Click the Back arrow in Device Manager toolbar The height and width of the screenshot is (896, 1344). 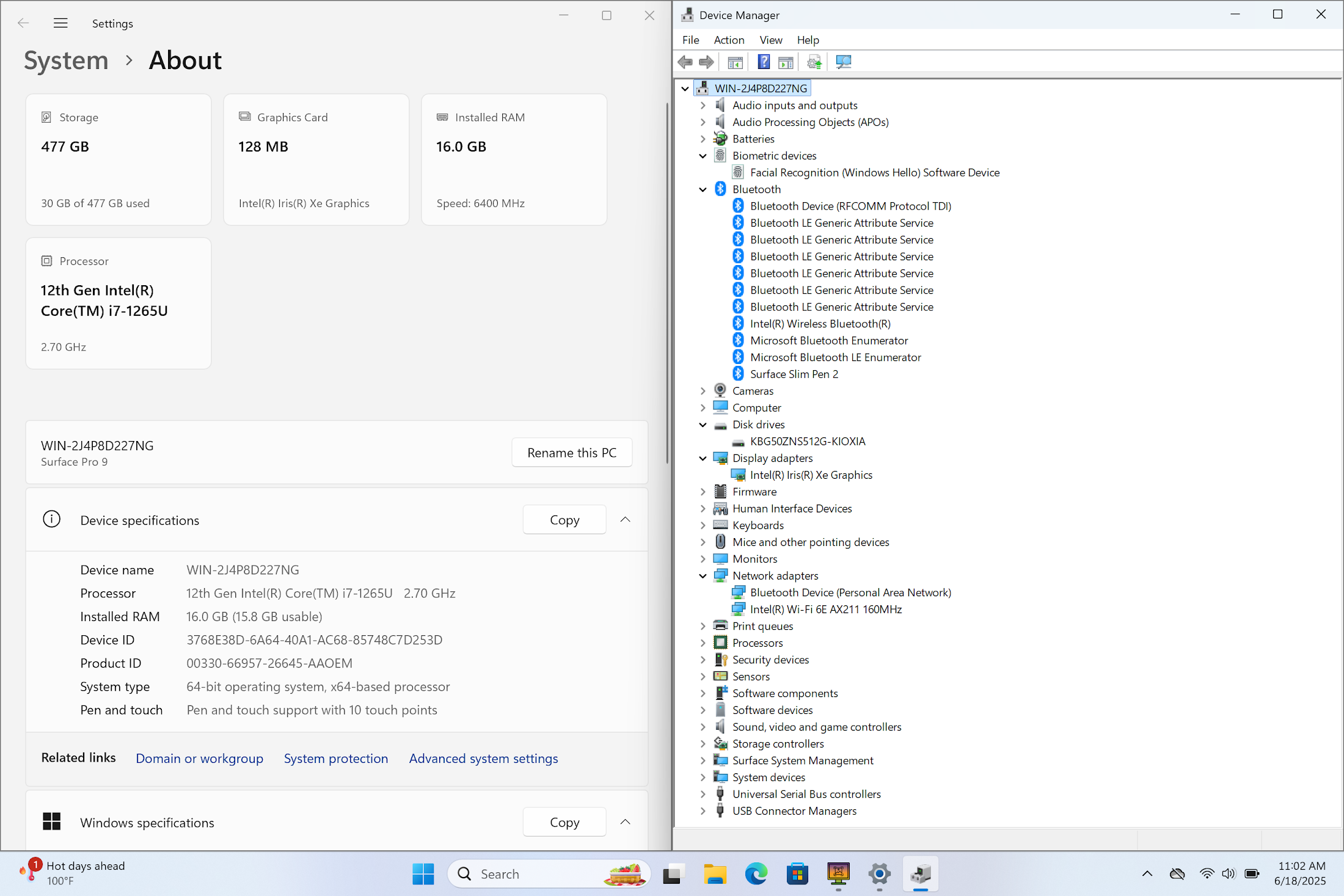[x=685, y=62]
